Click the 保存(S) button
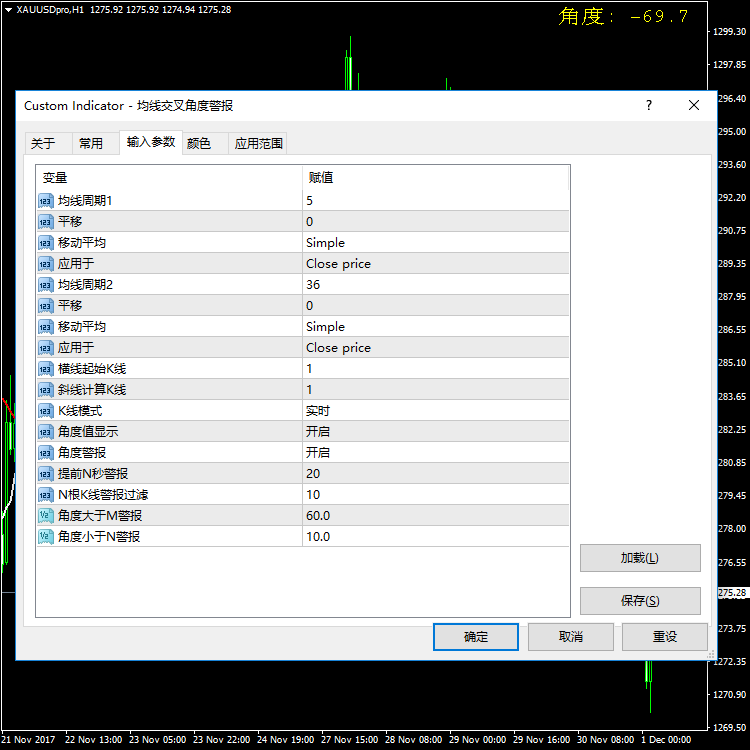Screen dimensions: 750x750 (640, 601)
